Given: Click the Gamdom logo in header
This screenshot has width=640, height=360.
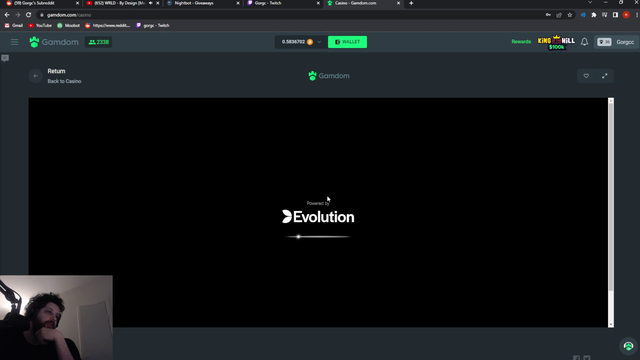Looking at the screenshot, I should [x=53, y=42].
